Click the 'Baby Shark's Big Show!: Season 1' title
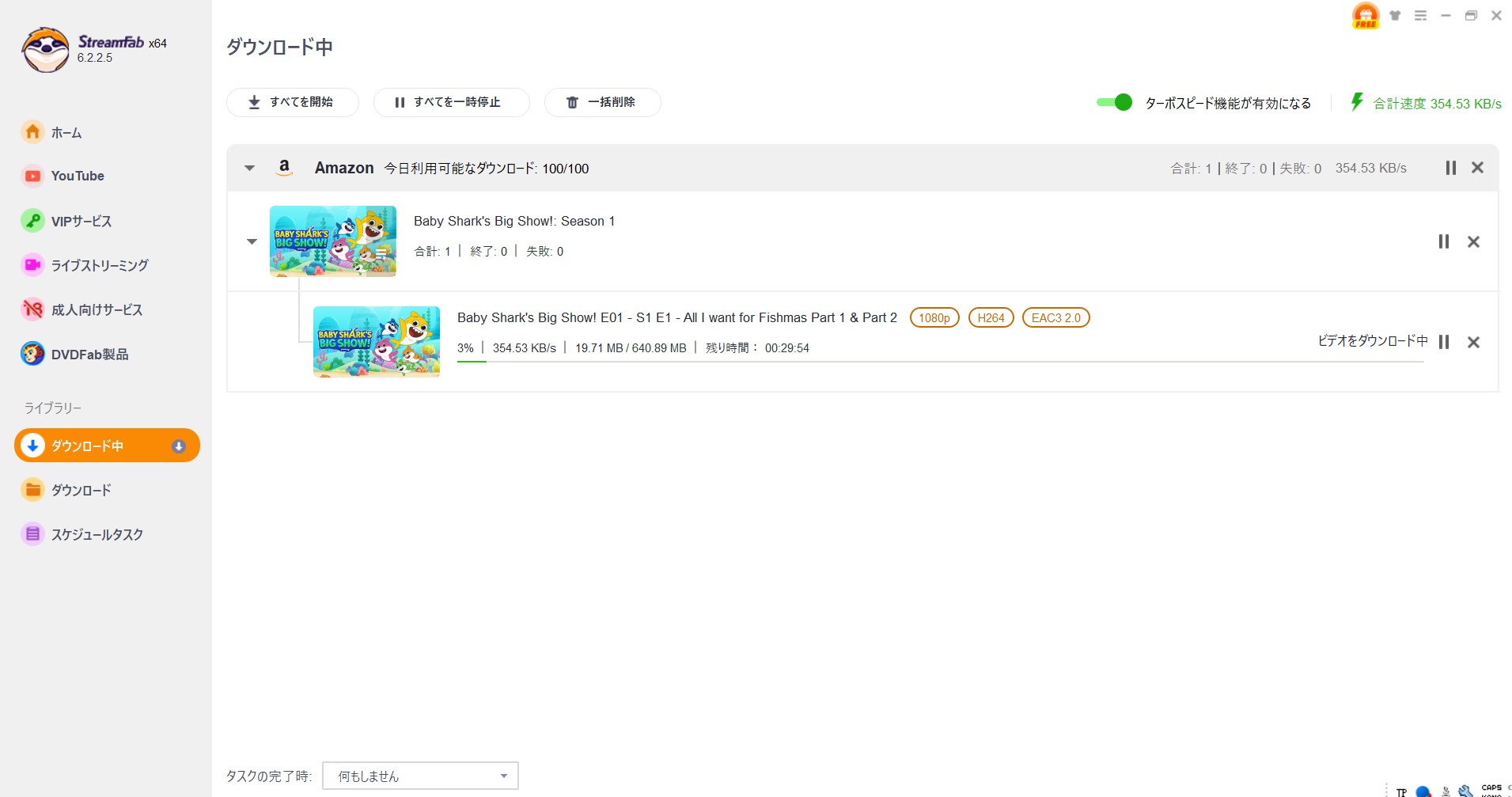This screenshot has width=1512, height=797. (x=514, y=221)
